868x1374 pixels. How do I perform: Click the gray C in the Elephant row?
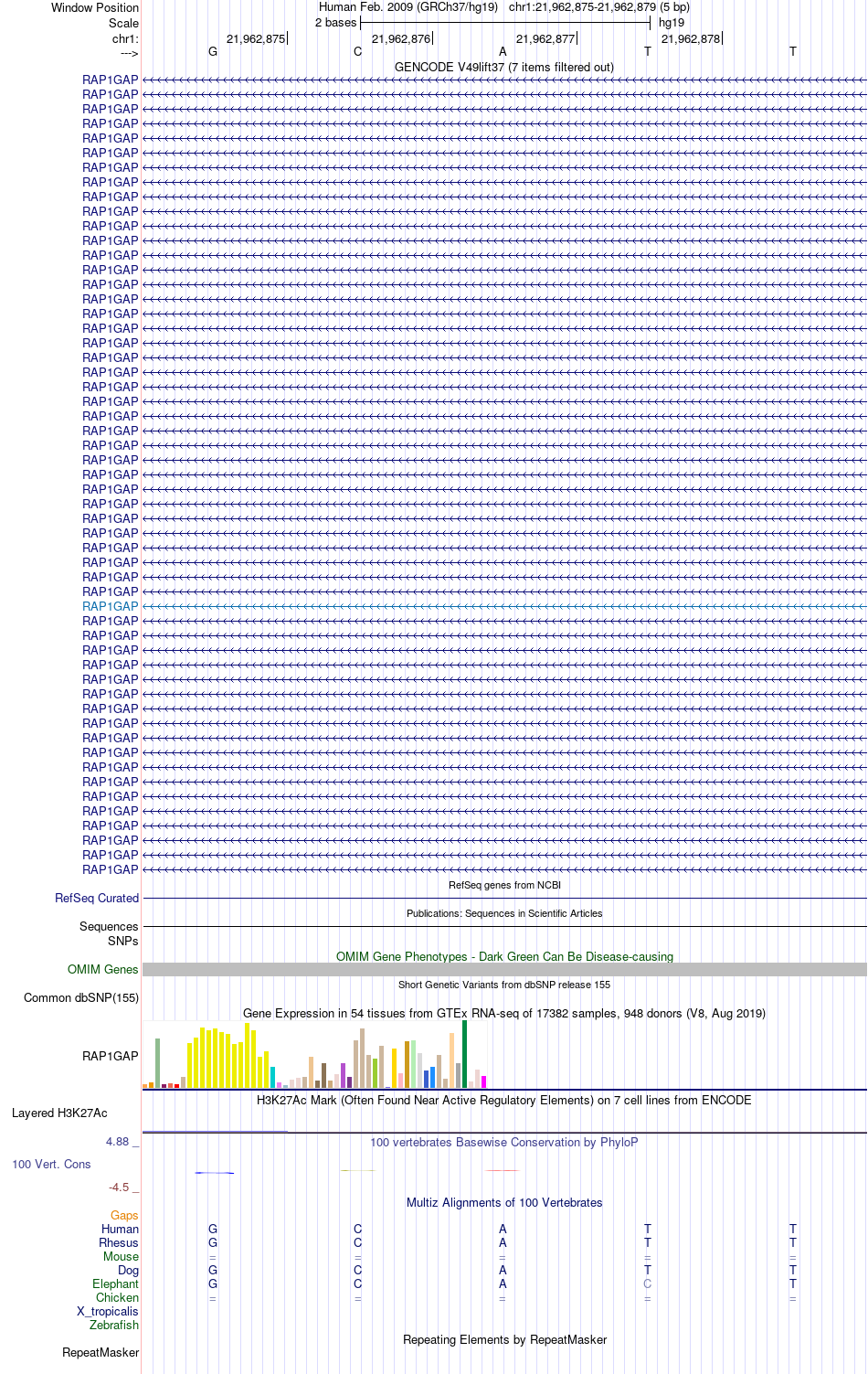(648, 1283)
